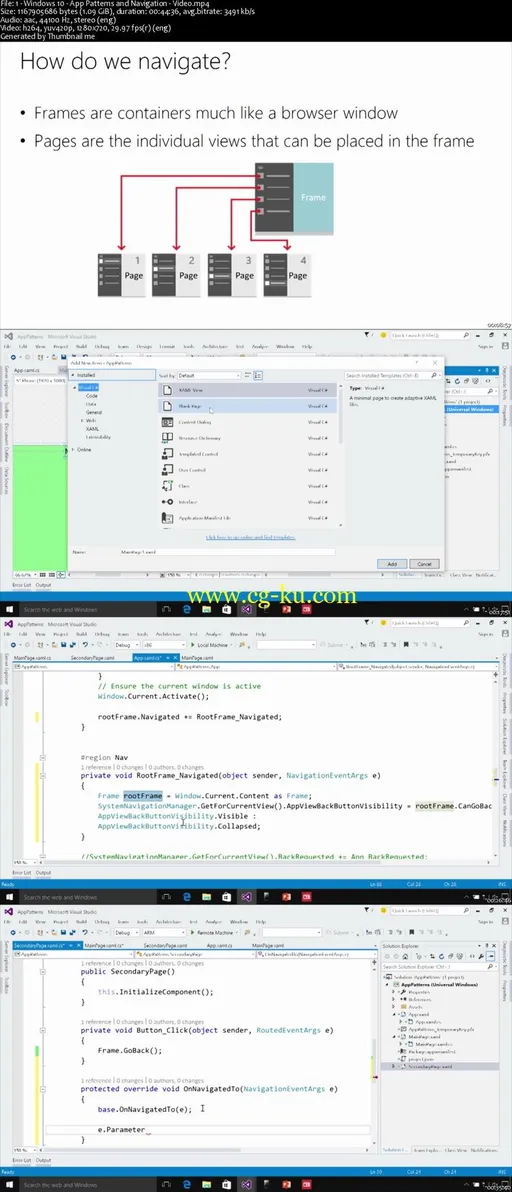Collapse the Installed templates node

(x=74, y=375)
